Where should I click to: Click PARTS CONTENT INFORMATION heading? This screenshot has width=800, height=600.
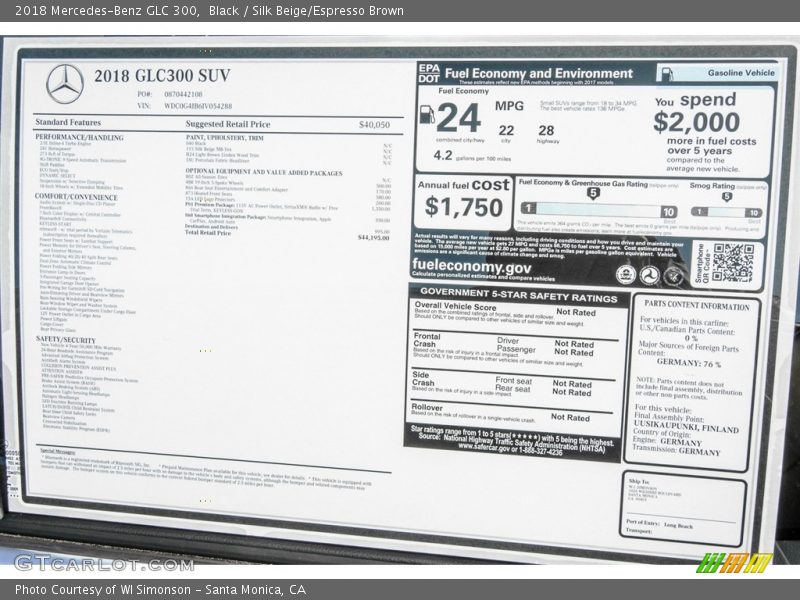click(x=696, y=305)
